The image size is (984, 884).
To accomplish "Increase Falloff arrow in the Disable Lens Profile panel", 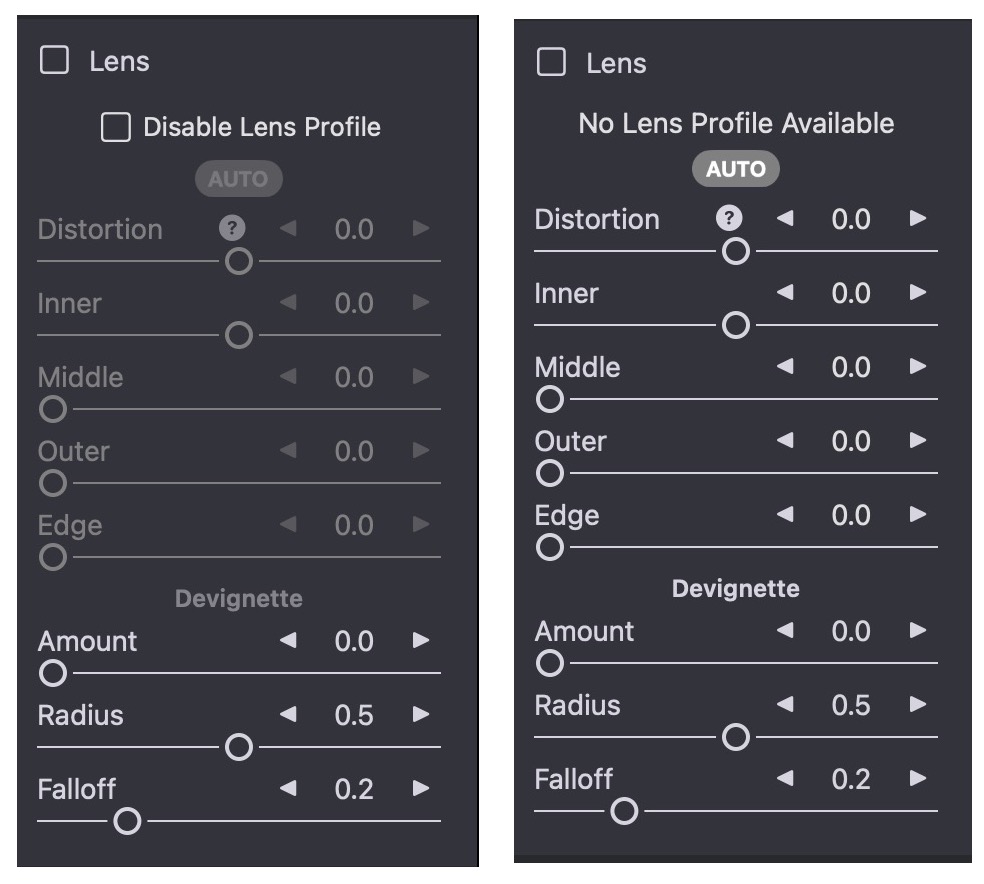I will (421, 789).
